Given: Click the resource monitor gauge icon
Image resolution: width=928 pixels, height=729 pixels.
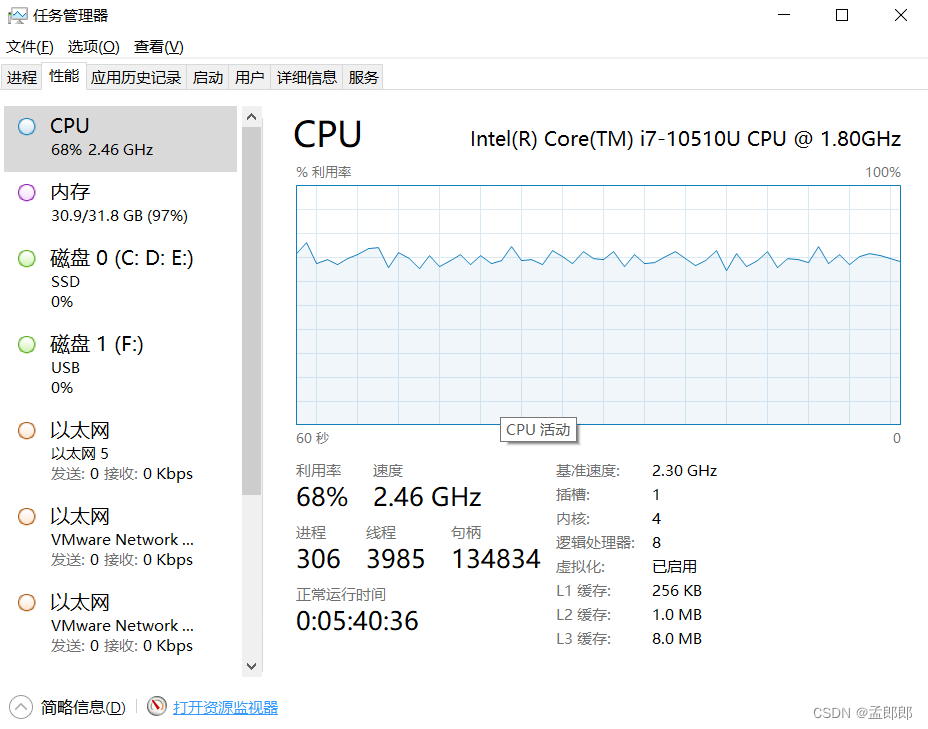Looking at the screenshot, I should [157, 706].
